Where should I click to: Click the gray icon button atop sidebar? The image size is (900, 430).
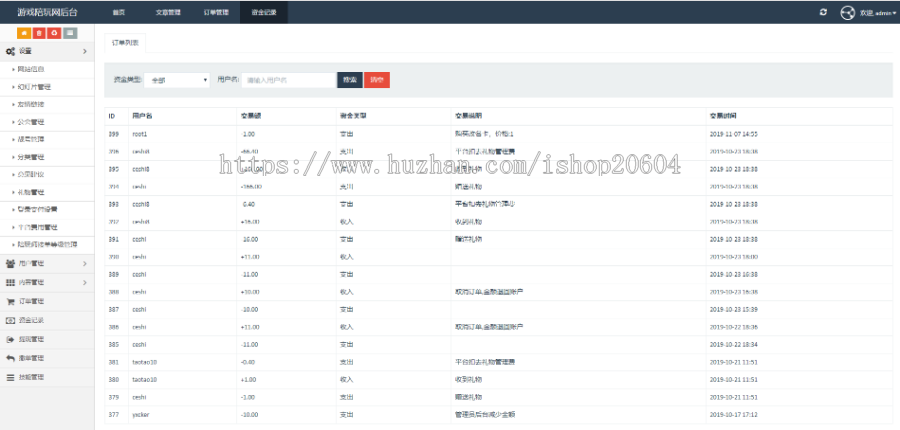(x=69, y=33)
